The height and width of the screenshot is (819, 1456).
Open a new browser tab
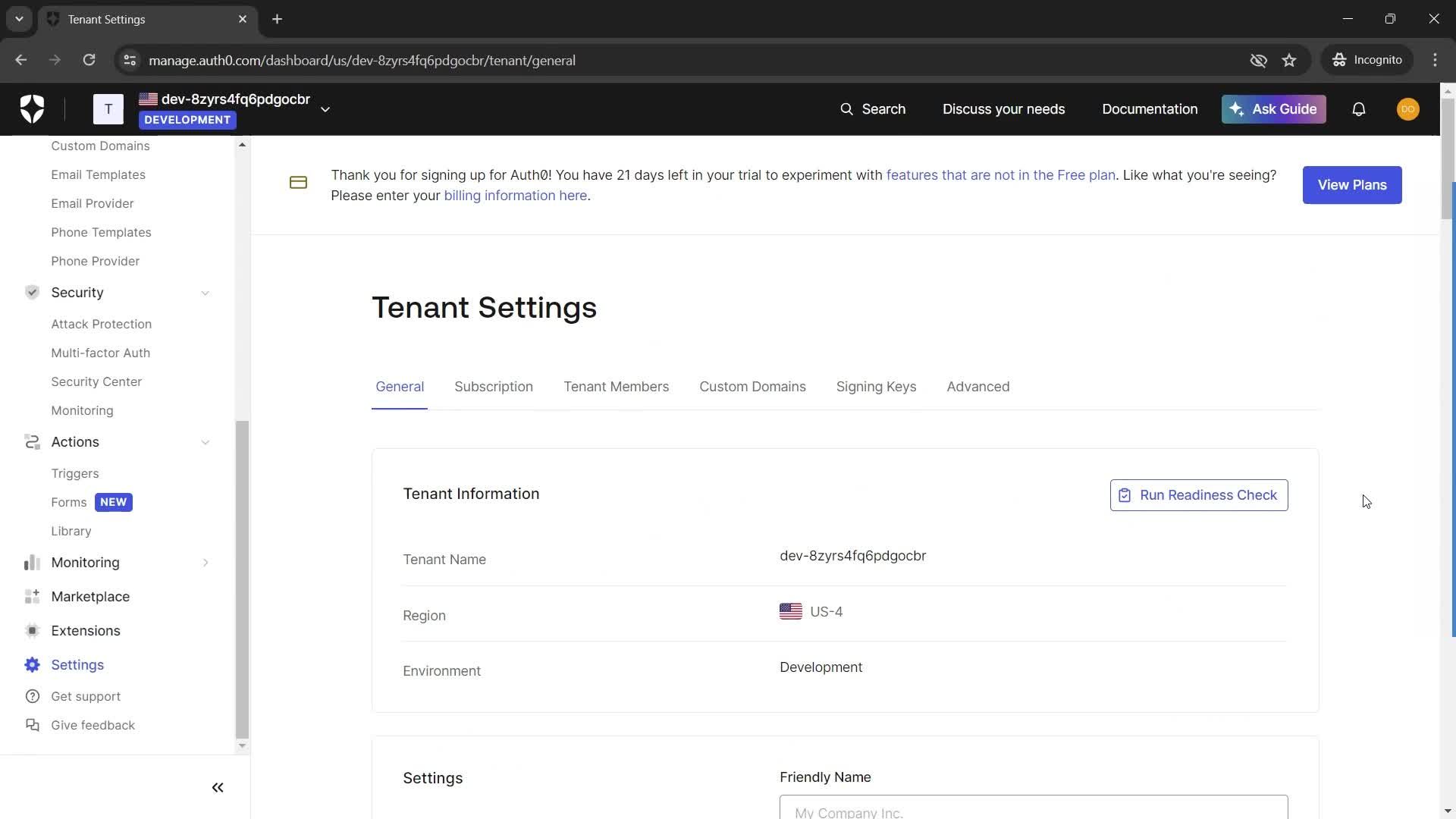[x=278, y=19]
